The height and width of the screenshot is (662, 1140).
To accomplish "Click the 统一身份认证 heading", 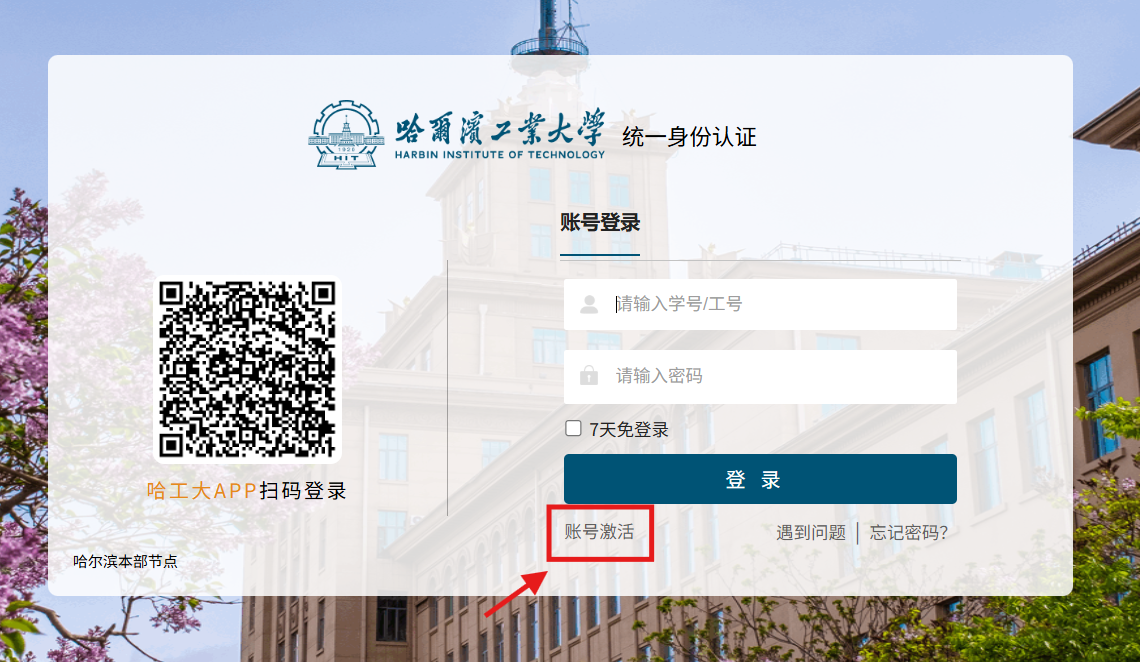I will (689, 137).
